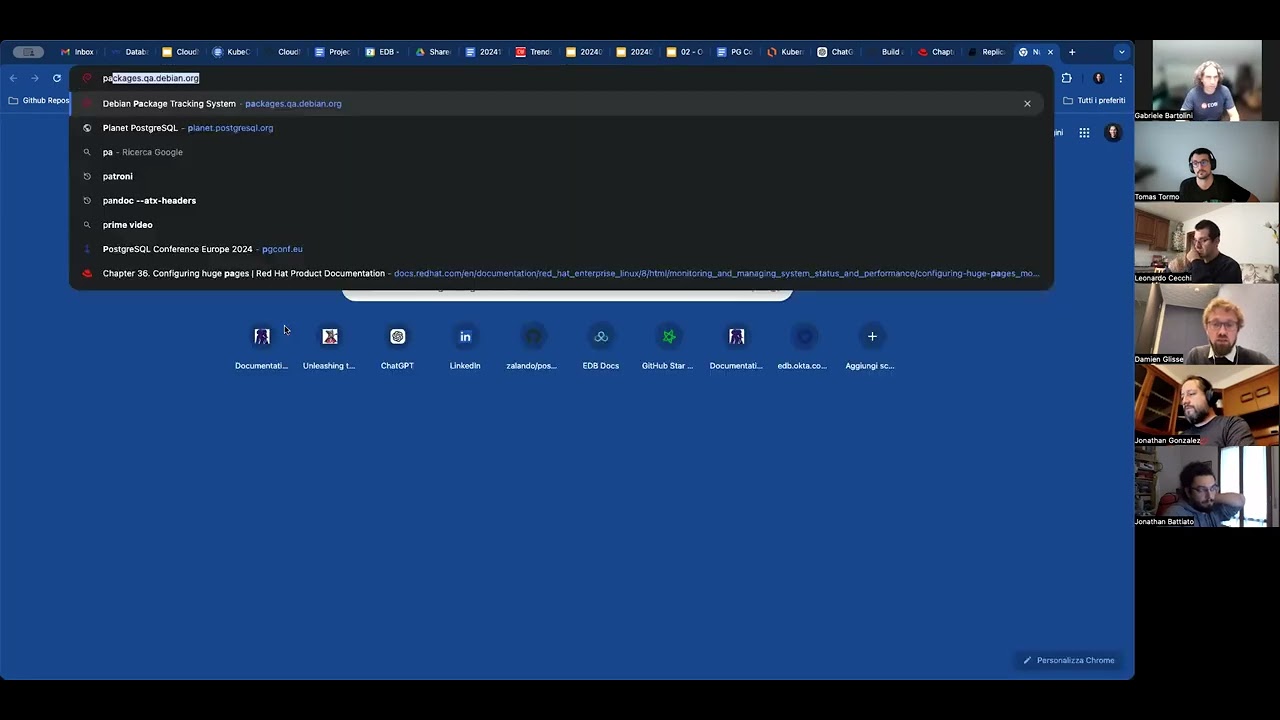Click the tab group chip at tab strip start
Image resolution: width=1280 pixels, height=720 pixels.
pos(28,52)
